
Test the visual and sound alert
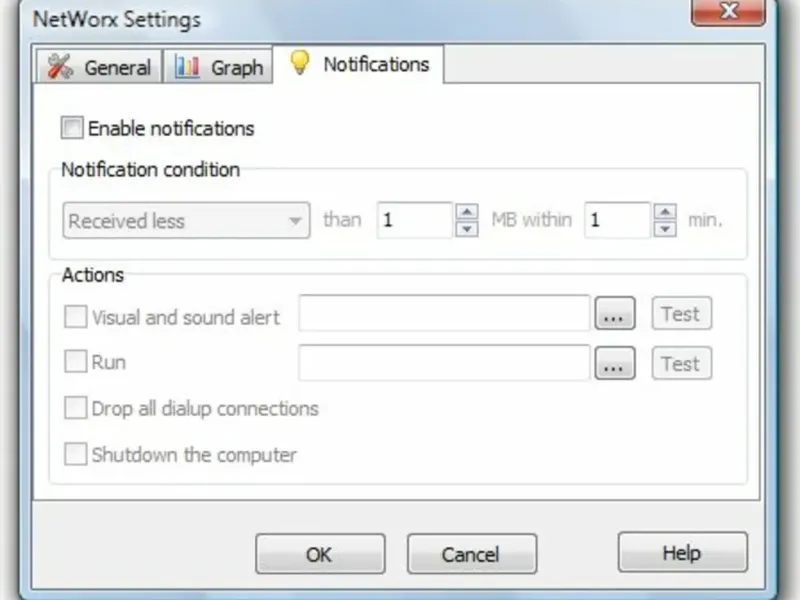click(x=681, y=313)
